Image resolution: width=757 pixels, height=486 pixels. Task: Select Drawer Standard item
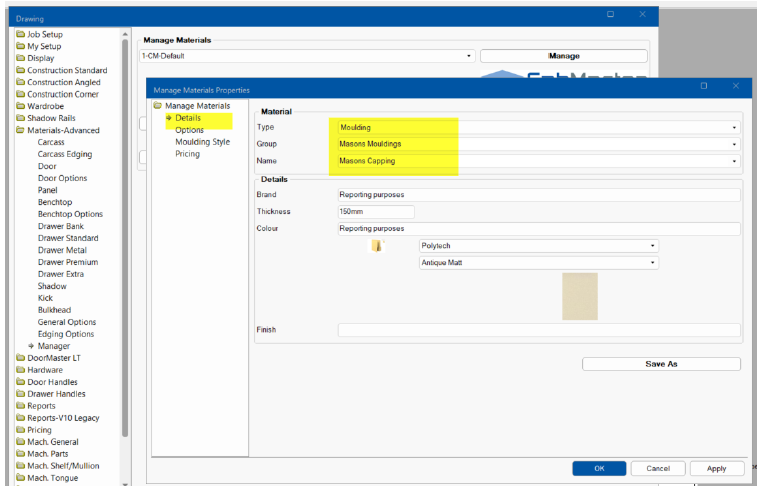68,238
